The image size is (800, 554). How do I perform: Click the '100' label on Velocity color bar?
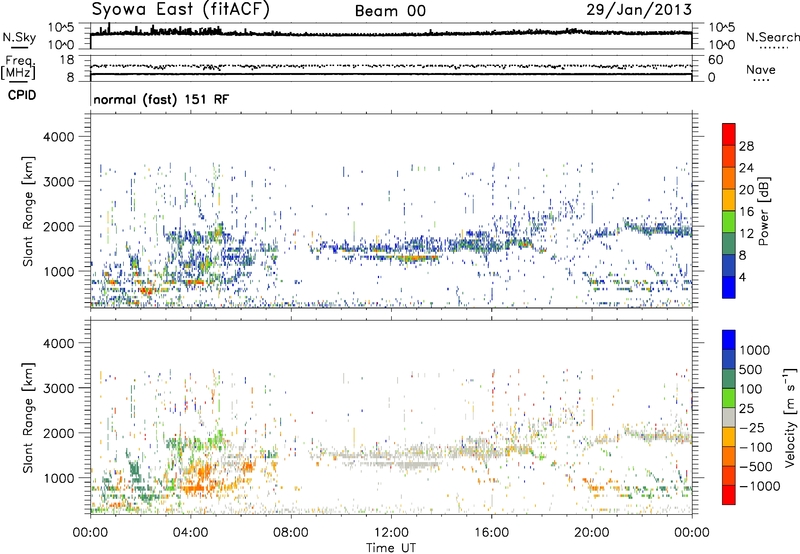(x=751, y=389)
